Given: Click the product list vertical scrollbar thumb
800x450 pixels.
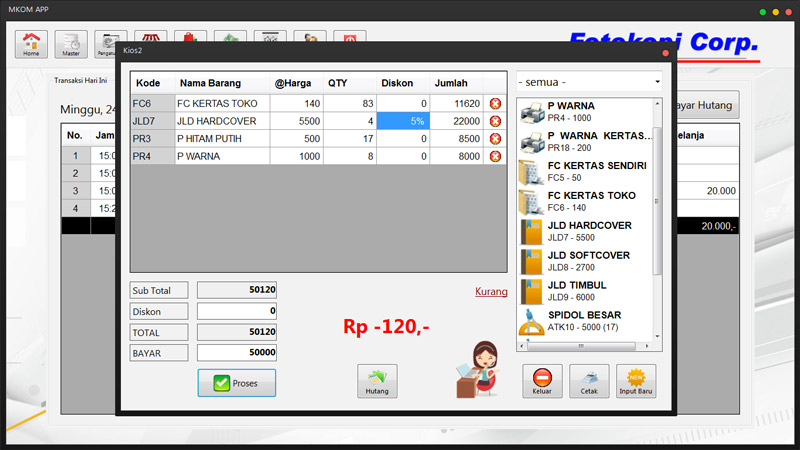Looking at the screenshot, I should pyautogui.click(x=657, y=201).
